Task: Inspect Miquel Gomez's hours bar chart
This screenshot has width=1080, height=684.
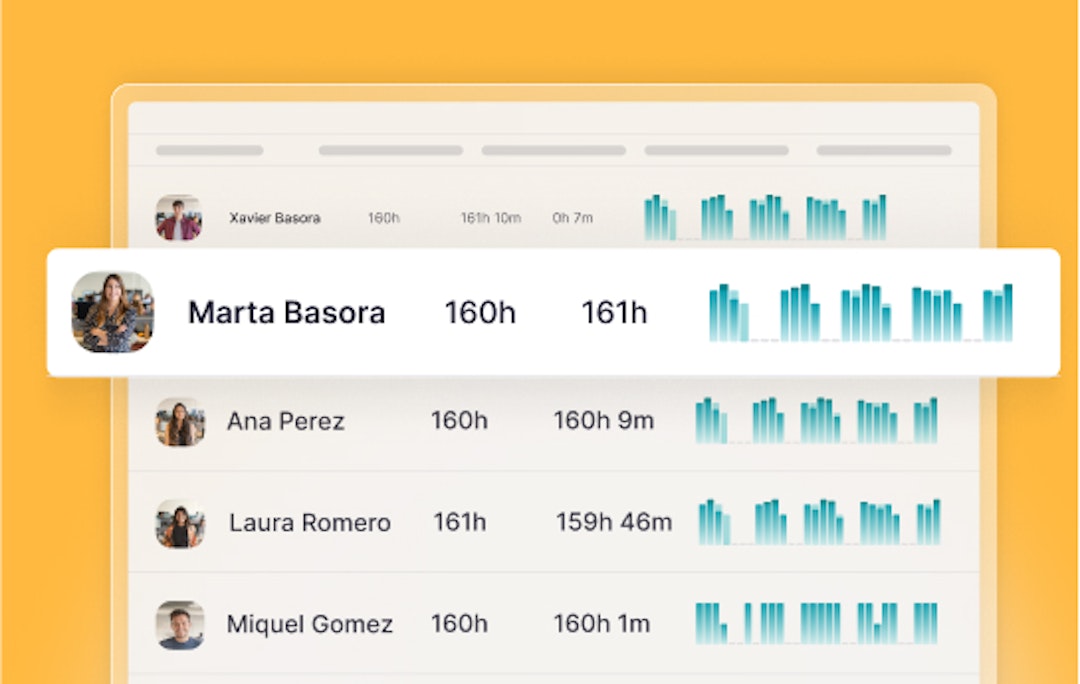Action: coord(816,623)
